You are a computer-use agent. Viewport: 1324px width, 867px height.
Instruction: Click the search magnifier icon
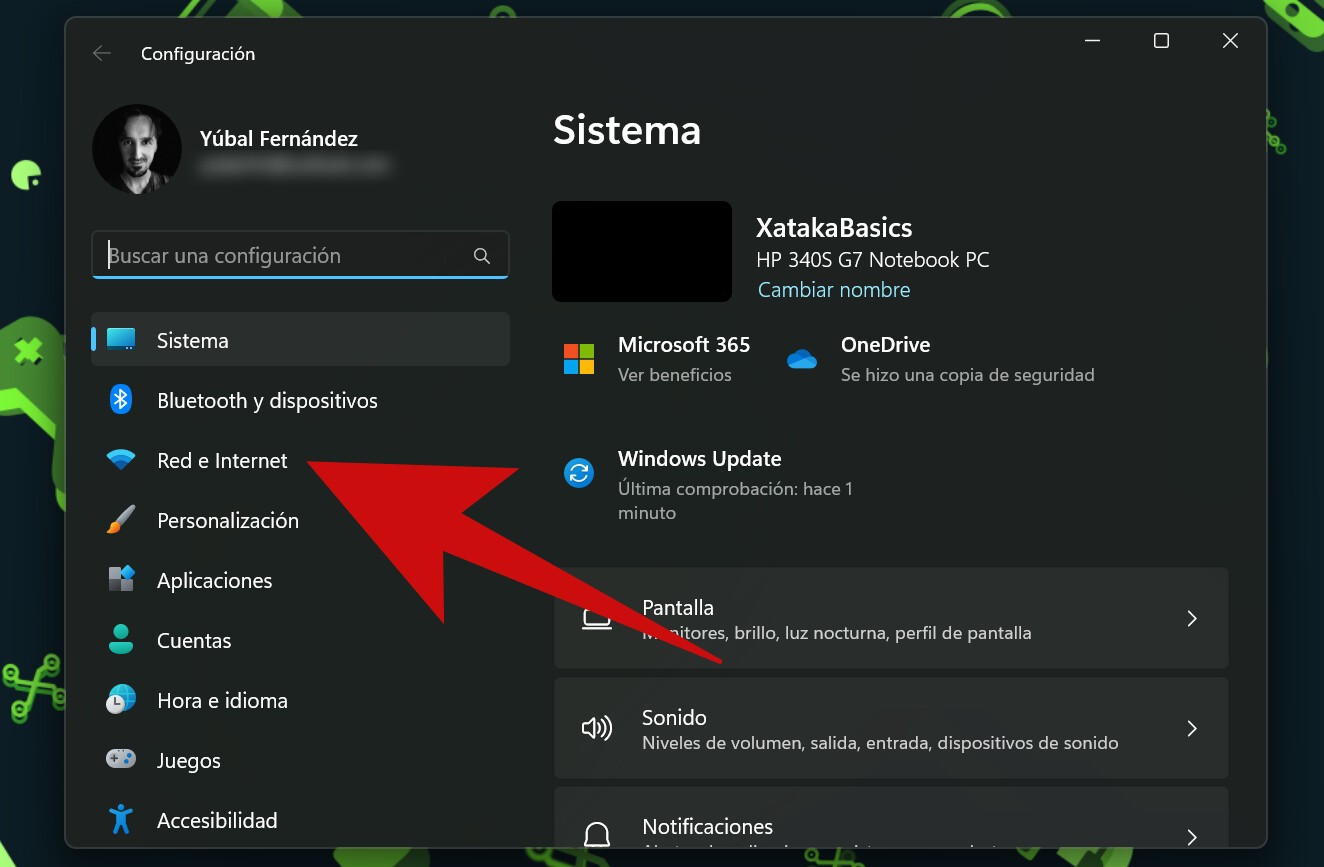tap(482, 256)
